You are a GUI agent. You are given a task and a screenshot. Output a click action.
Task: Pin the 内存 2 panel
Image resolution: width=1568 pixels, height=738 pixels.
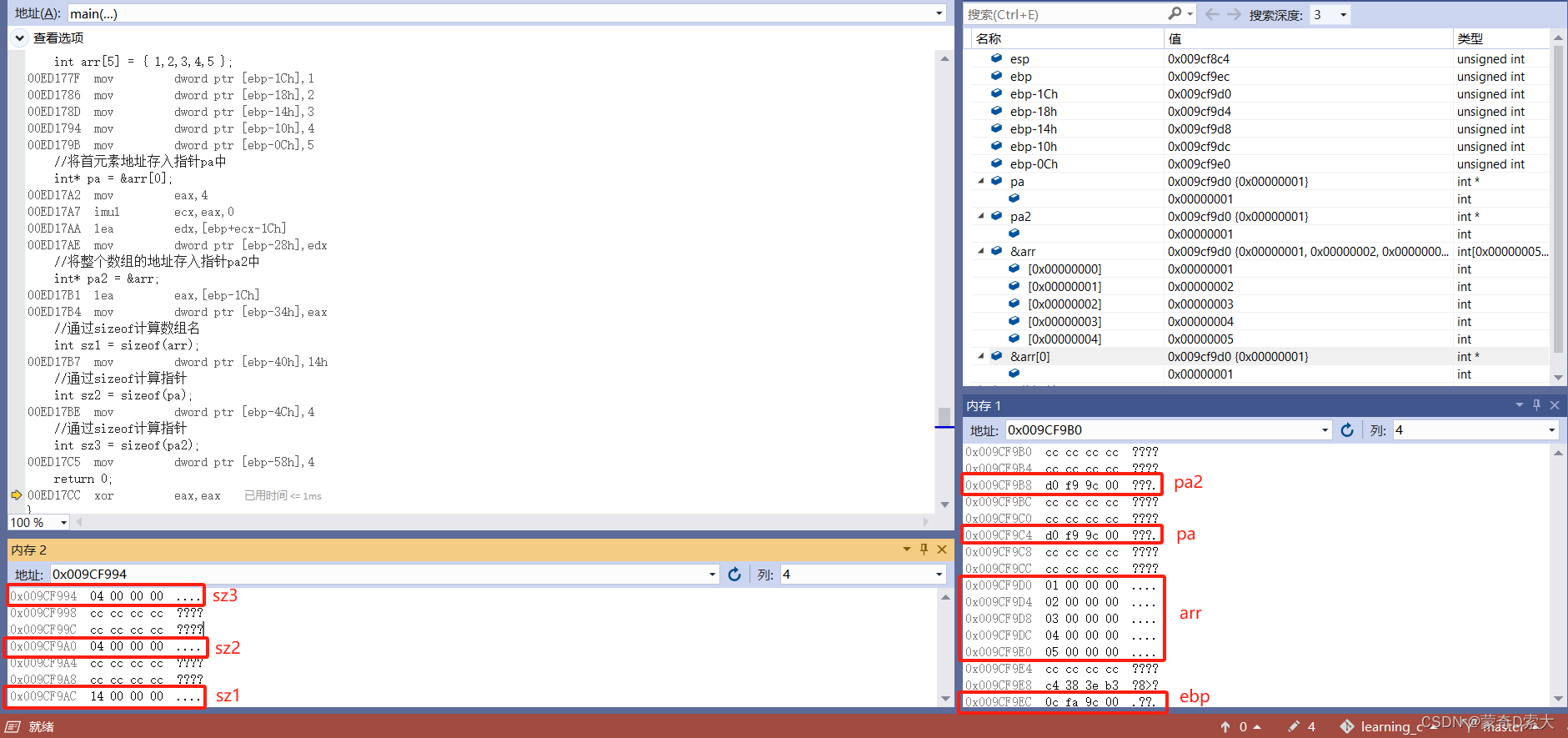click(924, 550)
